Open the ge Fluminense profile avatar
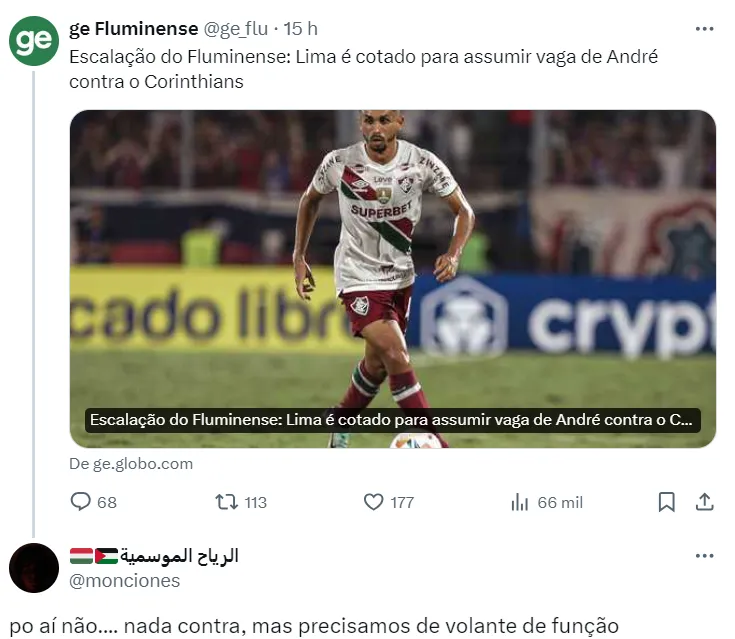This screenshot has height=639, width=735. [x=34, y=41]
